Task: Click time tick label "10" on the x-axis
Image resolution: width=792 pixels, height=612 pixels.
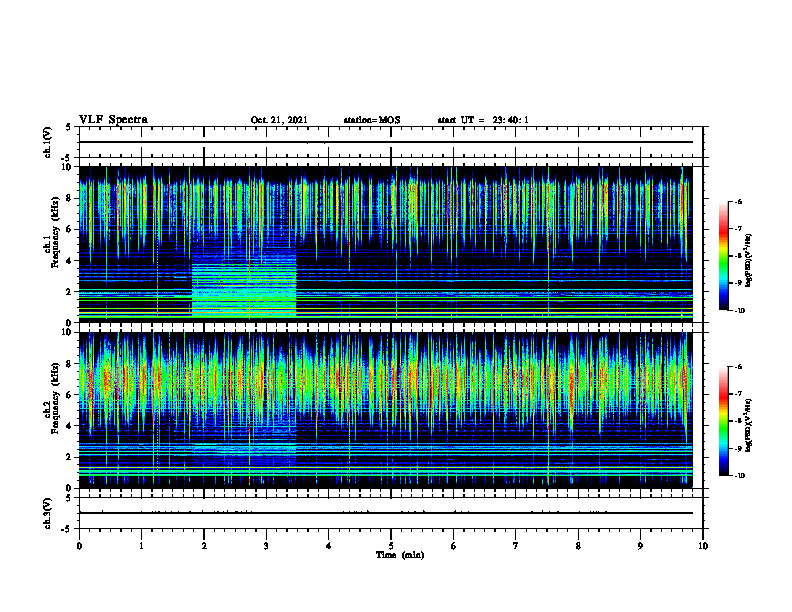Action: (x=703, y=546)
